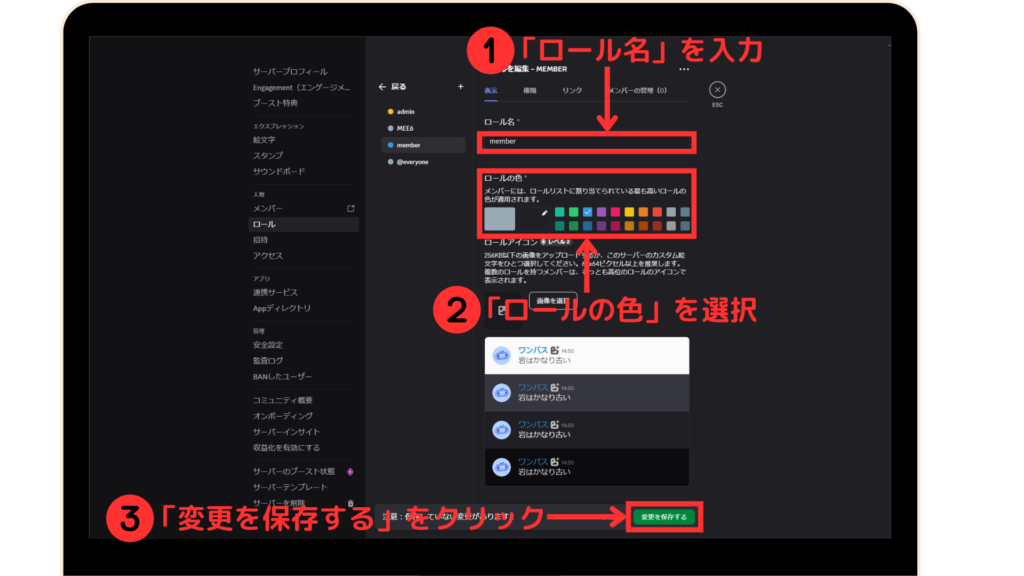
Task: Pick the yellow swatch in top row
Action: [x=630, y=212]
